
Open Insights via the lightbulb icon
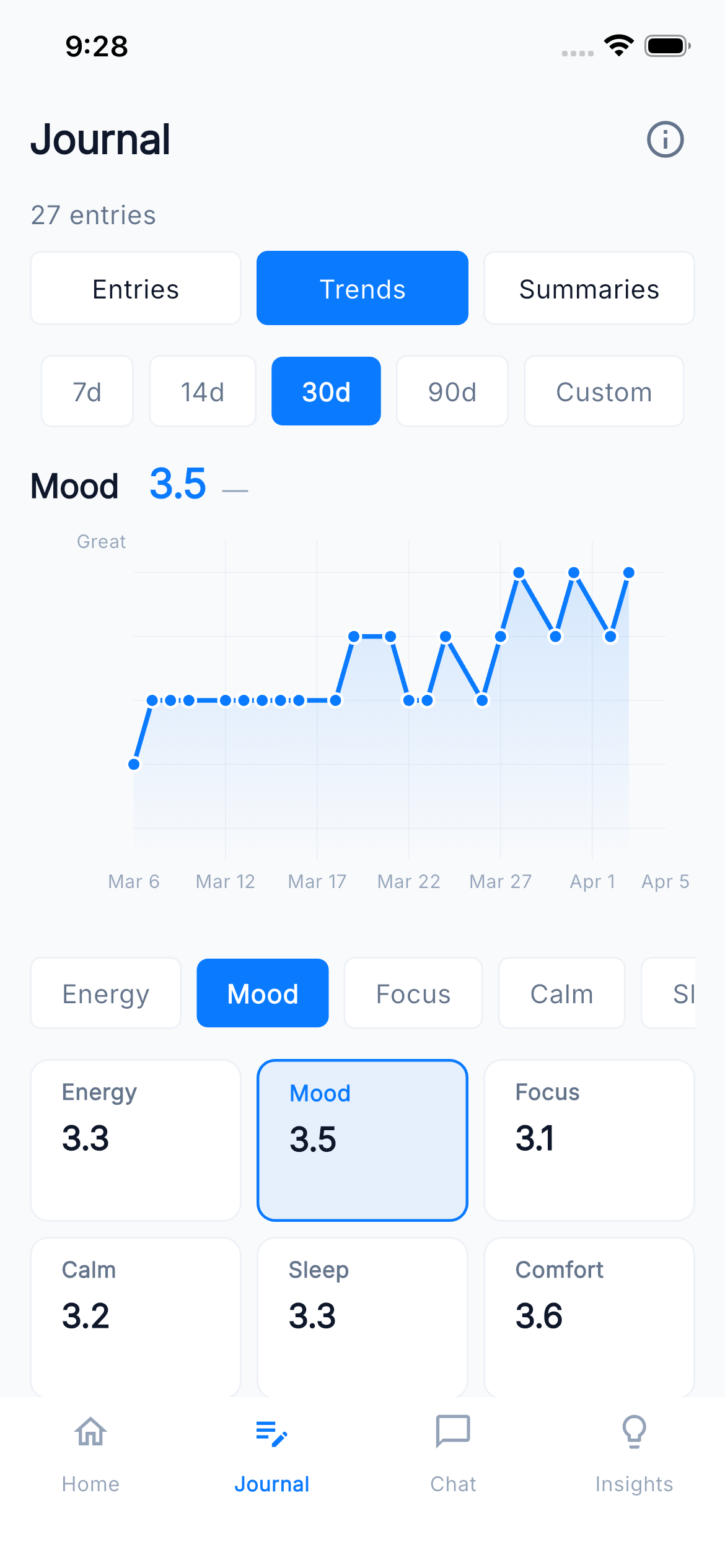[x=634, y=1432]
